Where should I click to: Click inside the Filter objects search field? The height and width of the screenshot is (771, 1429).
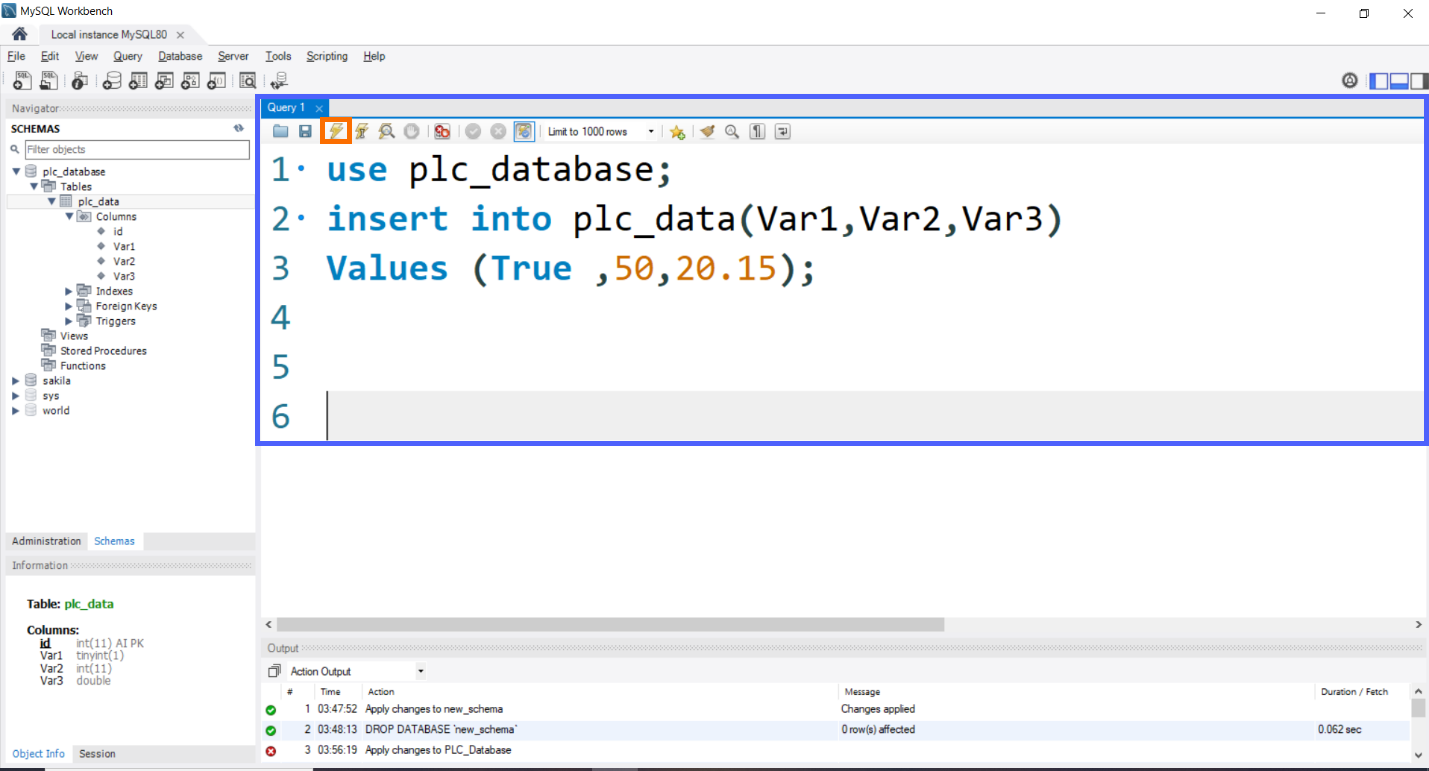(x=137, y=149)
